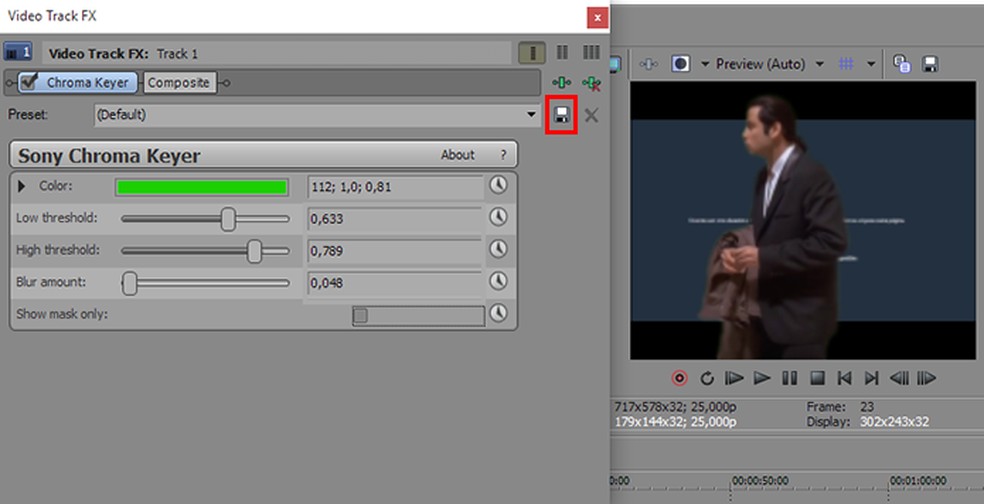This screenshot has width=984, height=504.
Task: Animate Show mask only clock icon
Action: tap(498, 313)
